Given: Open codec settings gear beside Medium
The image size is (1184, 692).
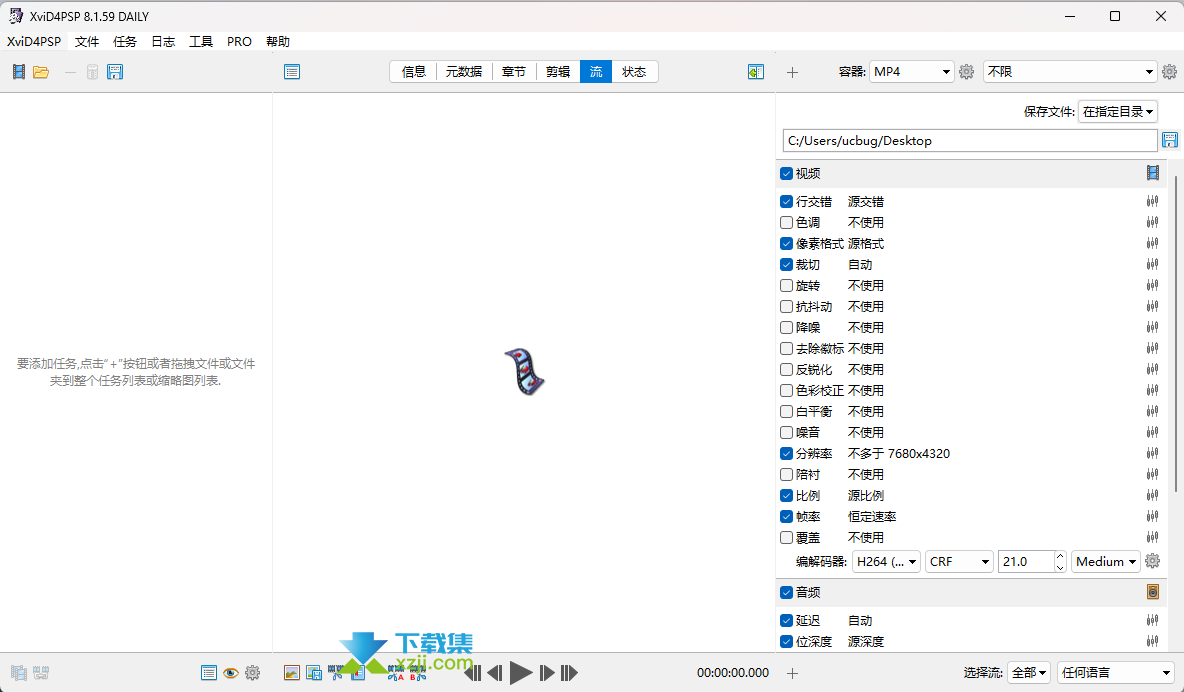Looking at the screenshot, I should [1152, 561].
